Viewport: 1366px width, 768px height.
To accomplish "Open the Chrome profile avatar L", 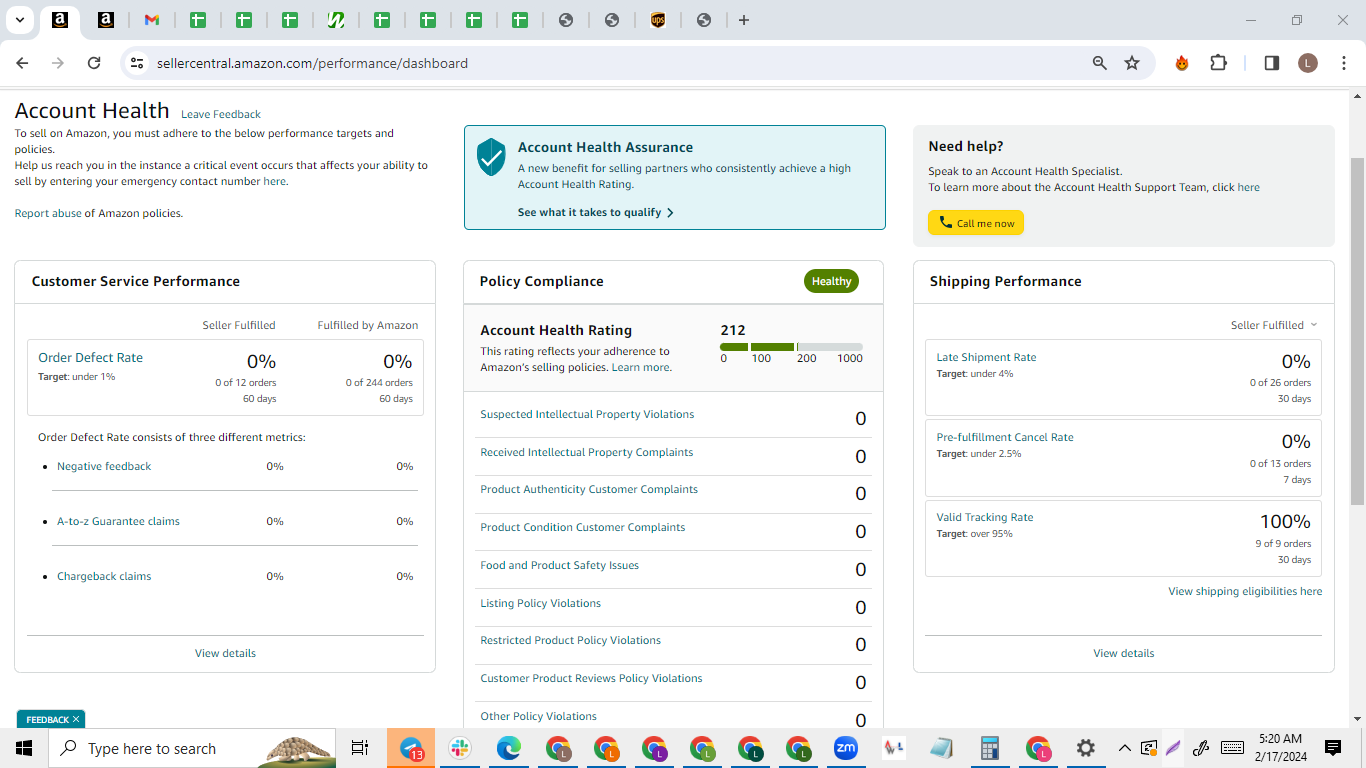I will coord(1308,63).
